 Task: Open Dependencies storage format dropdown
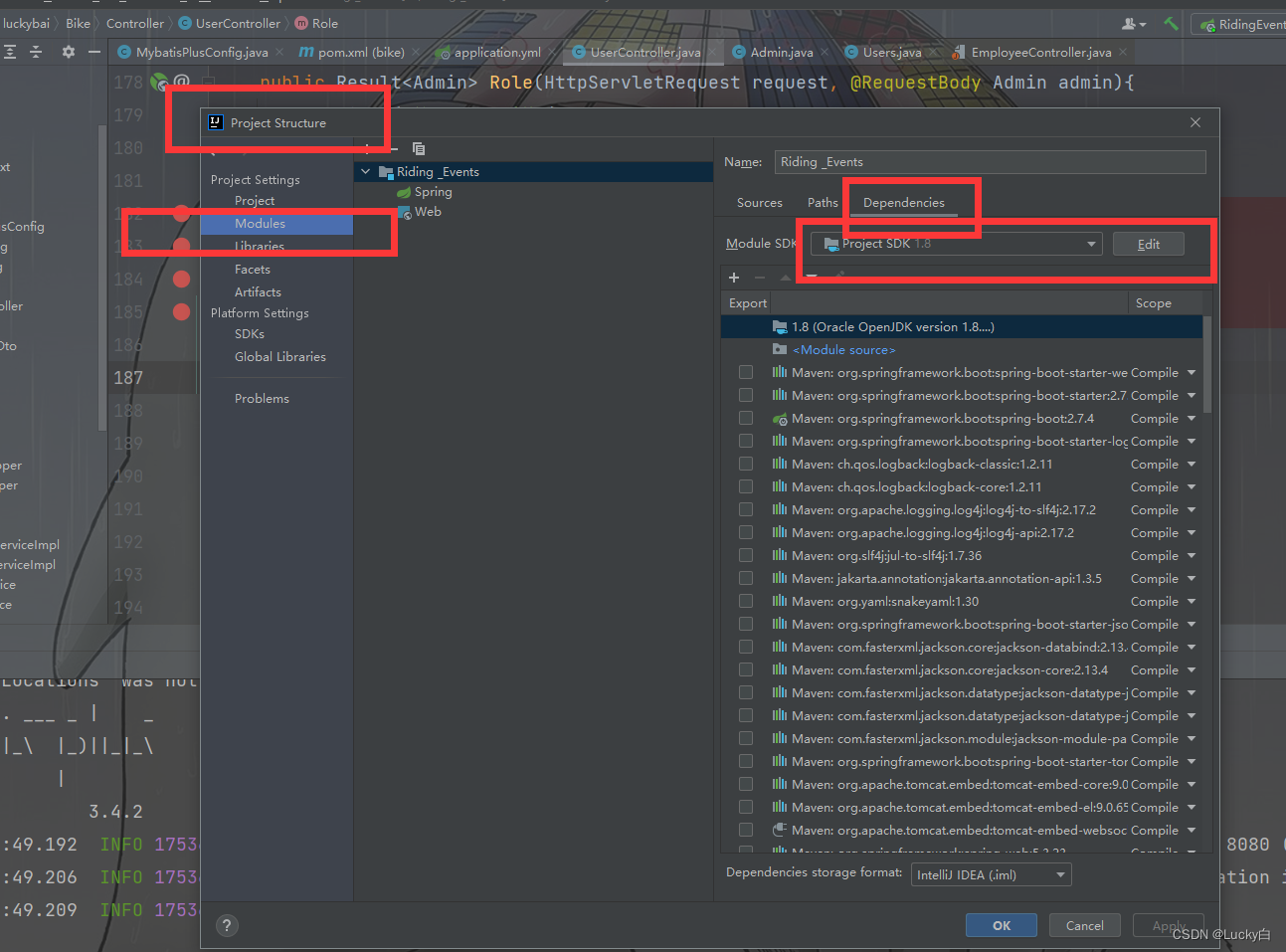pyautogui.click(x=991, y=875)
